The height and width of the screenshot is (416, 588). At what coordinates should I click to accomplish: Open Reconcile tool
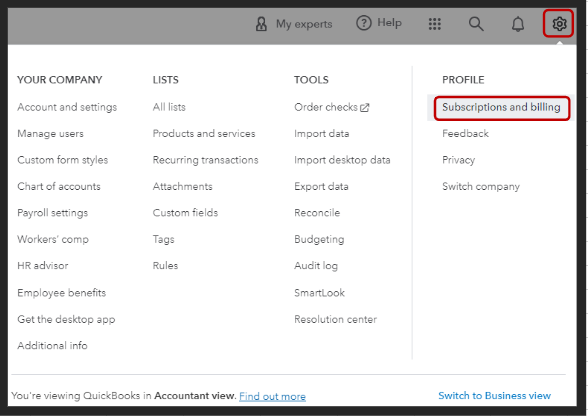point(317,213)
